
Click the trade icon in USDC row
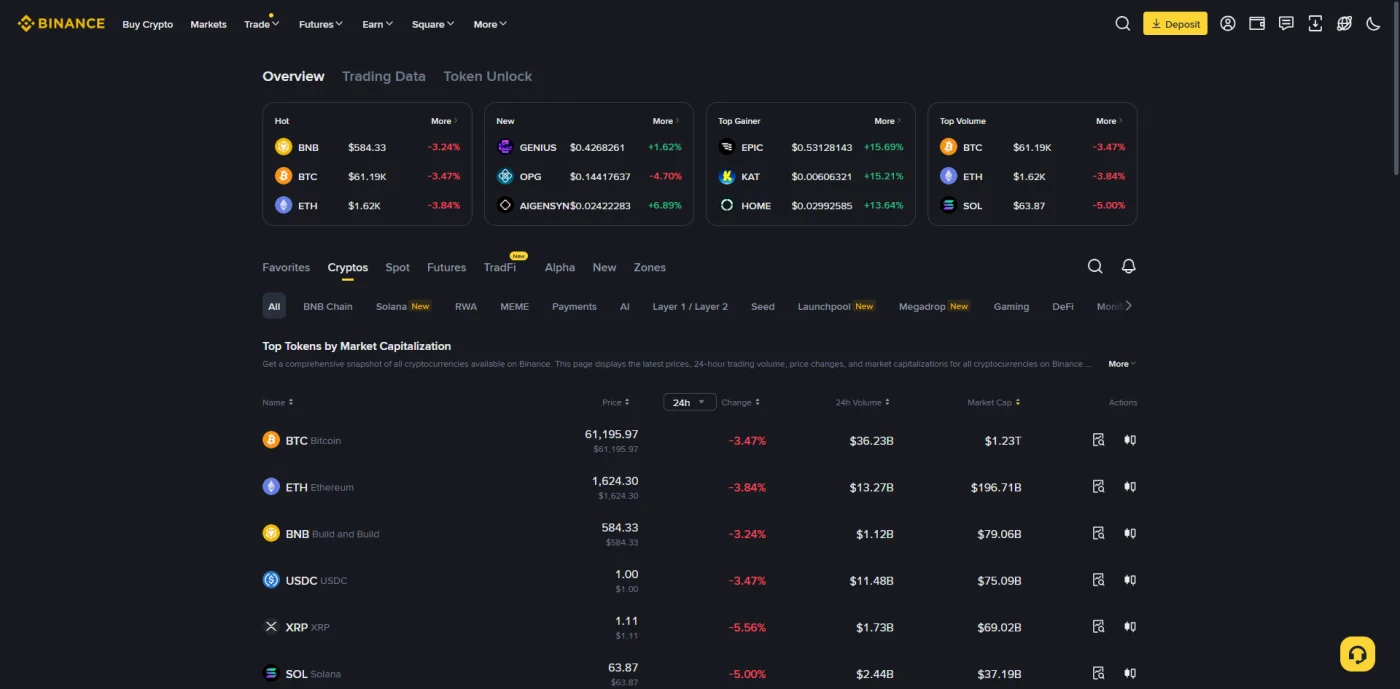[x=1130, y=580]
